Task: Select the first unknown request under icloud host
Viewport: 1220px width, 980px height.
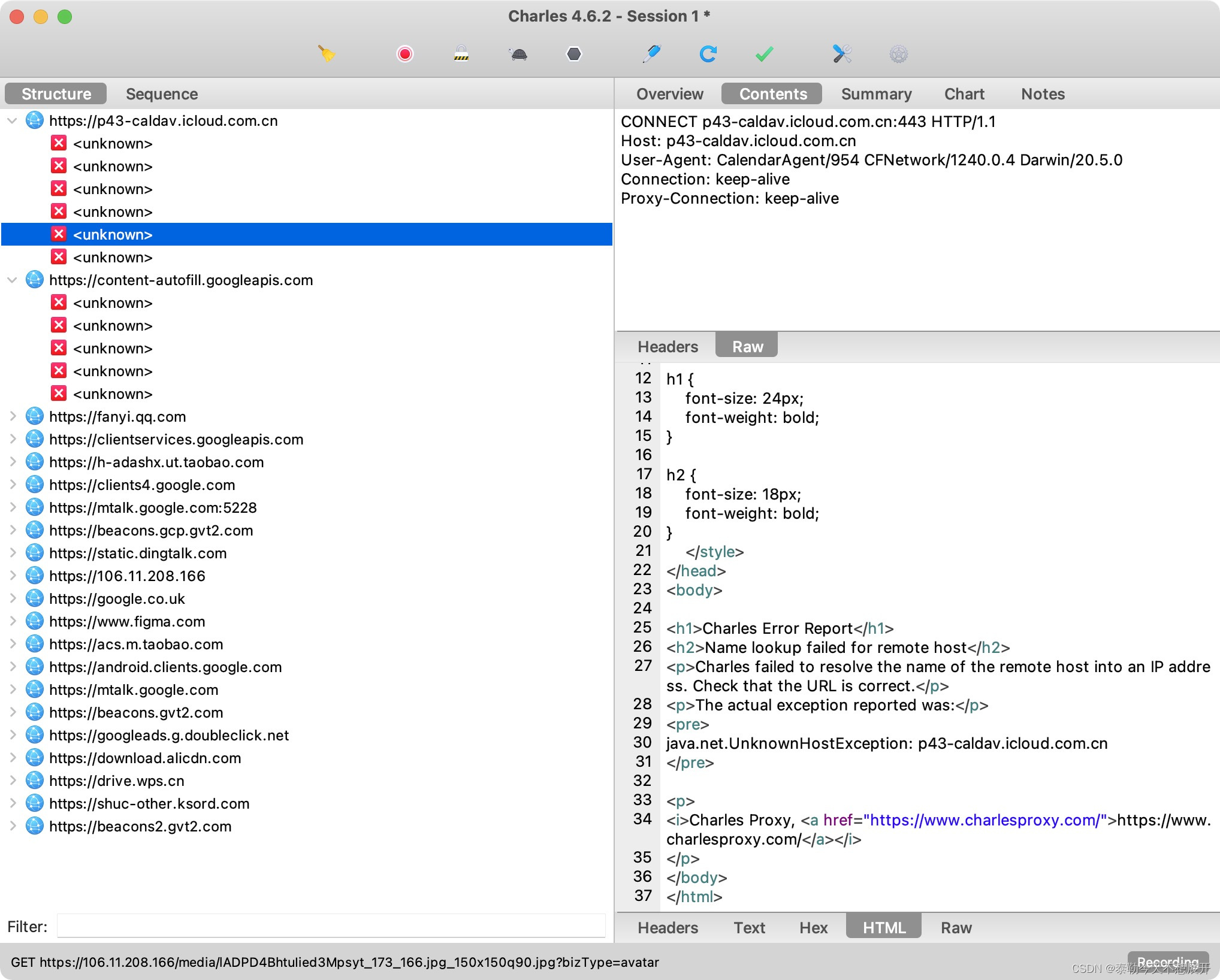Action: (307, 144)
